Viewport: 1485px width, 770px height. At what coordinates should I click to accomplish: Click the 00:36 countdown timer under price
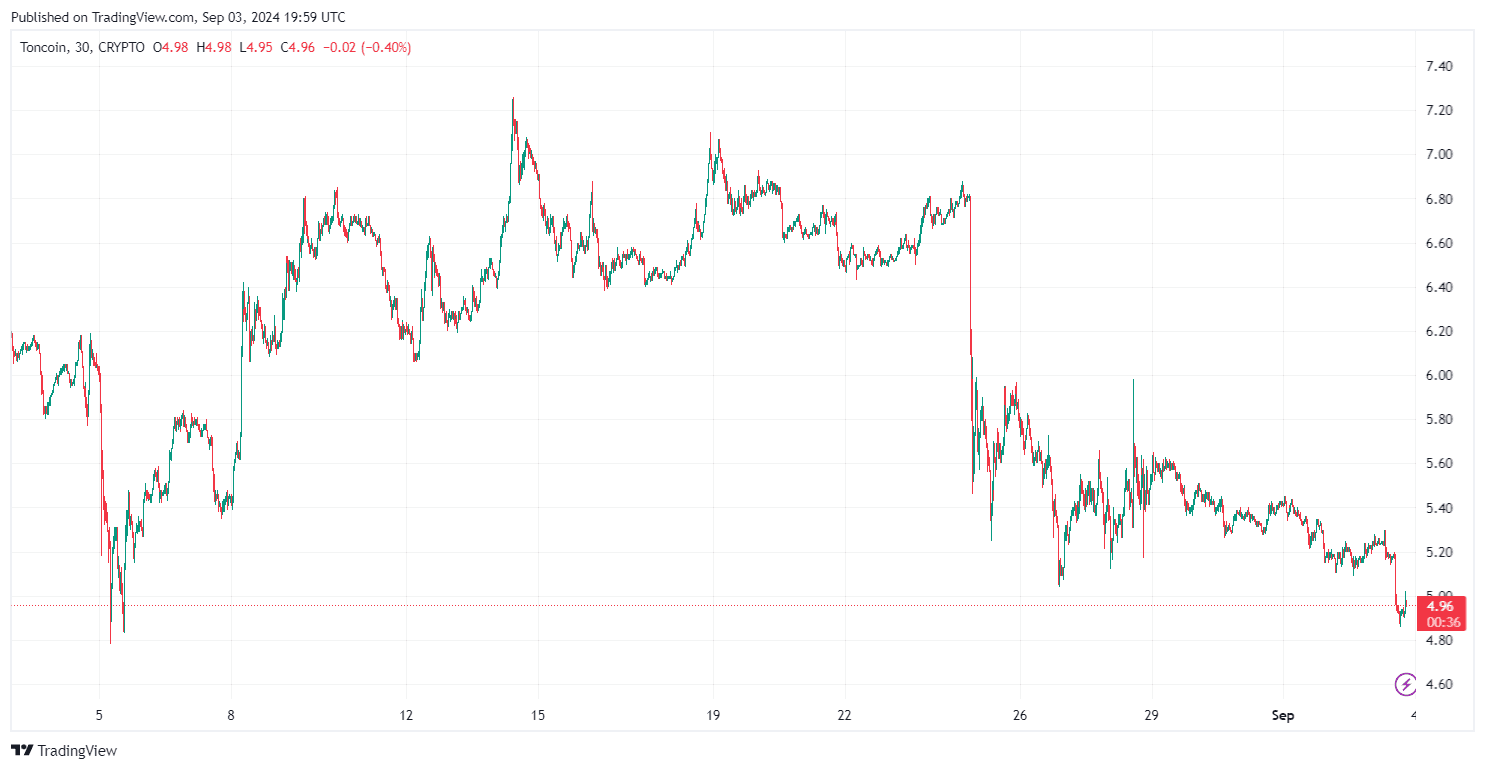tap(1441, 622)
